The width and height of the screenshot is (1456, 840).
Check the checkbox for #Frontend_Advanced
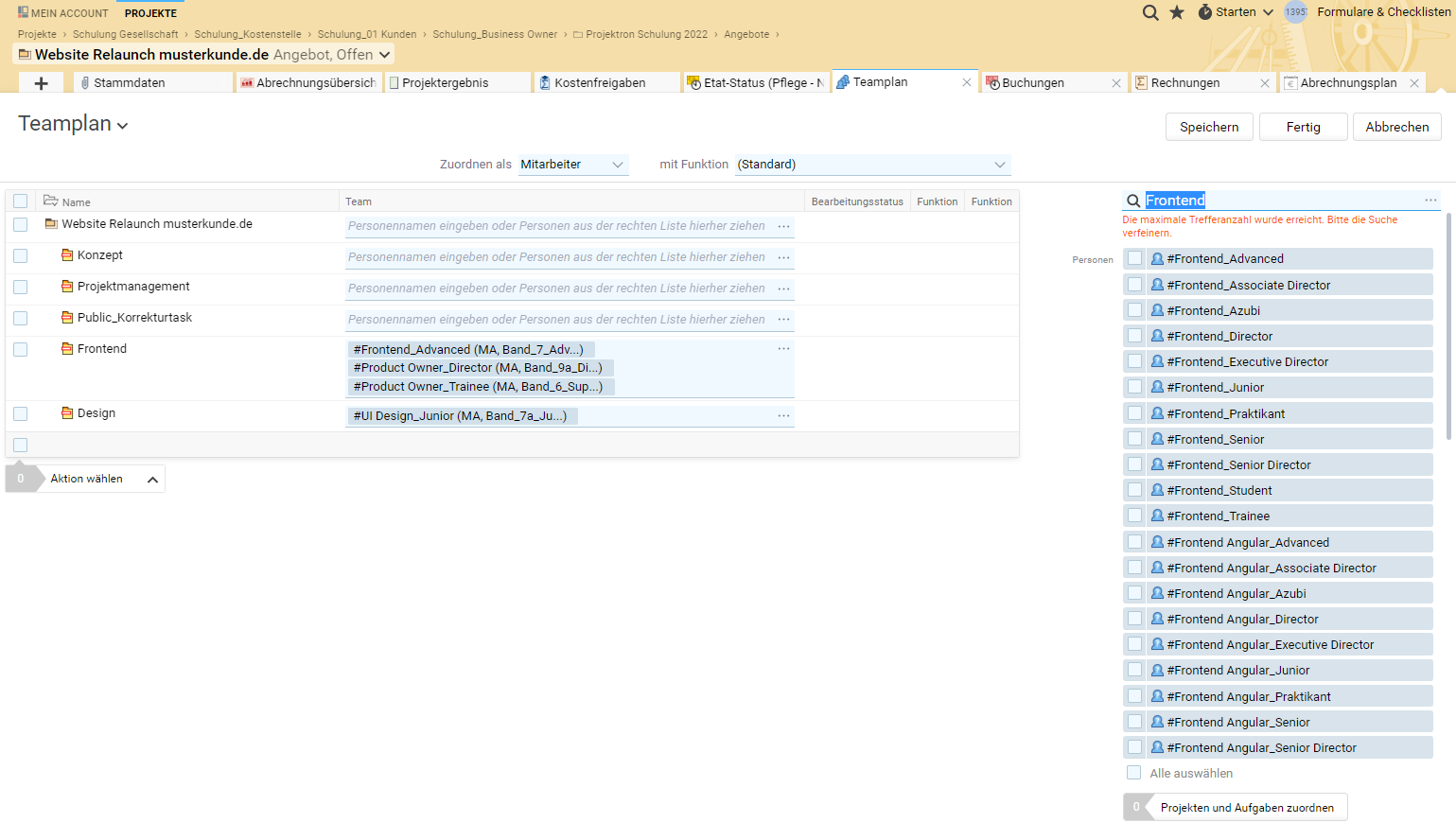(1134, 258)
